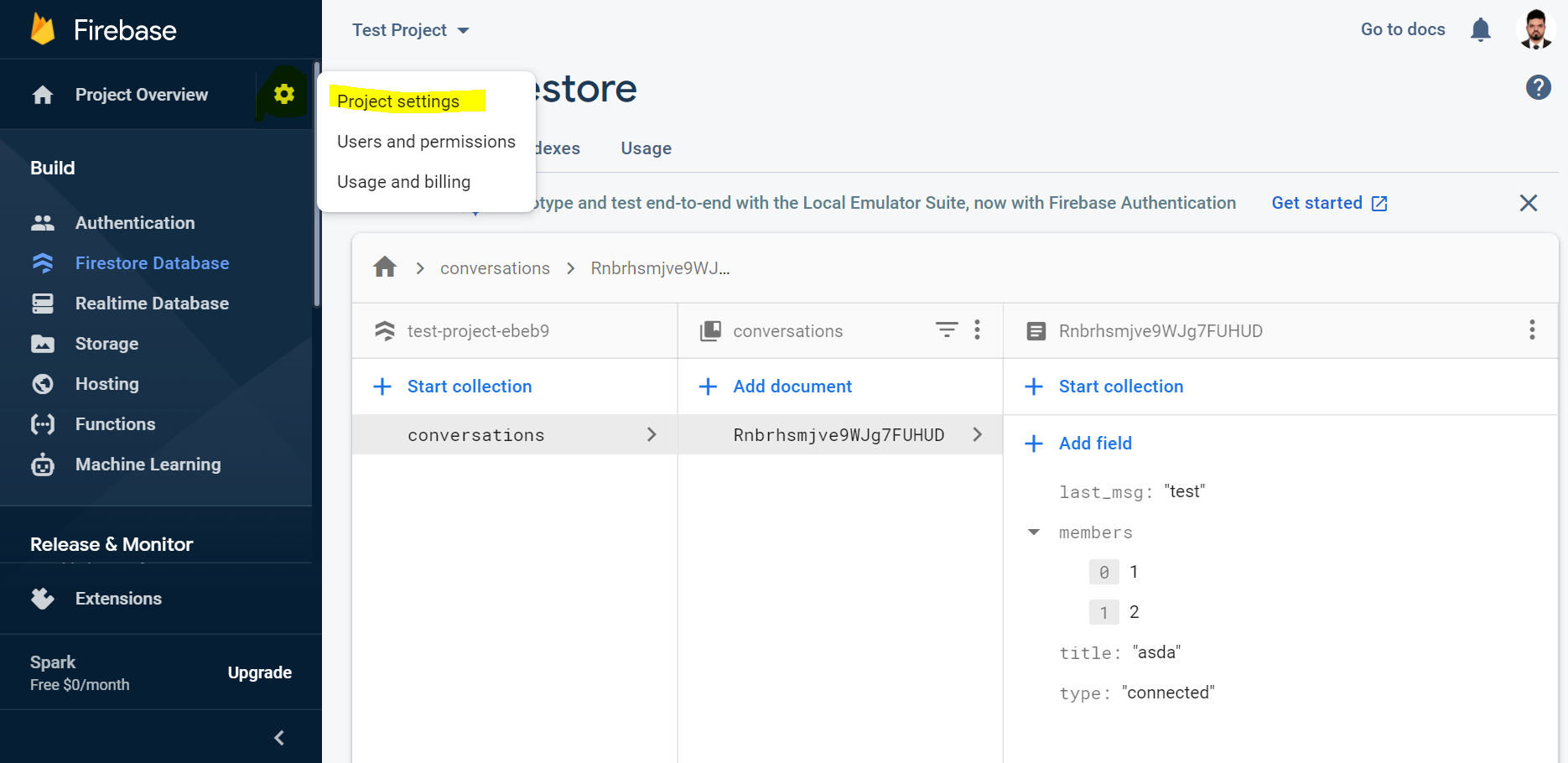Select Project settings from the menu

[398, 101]
